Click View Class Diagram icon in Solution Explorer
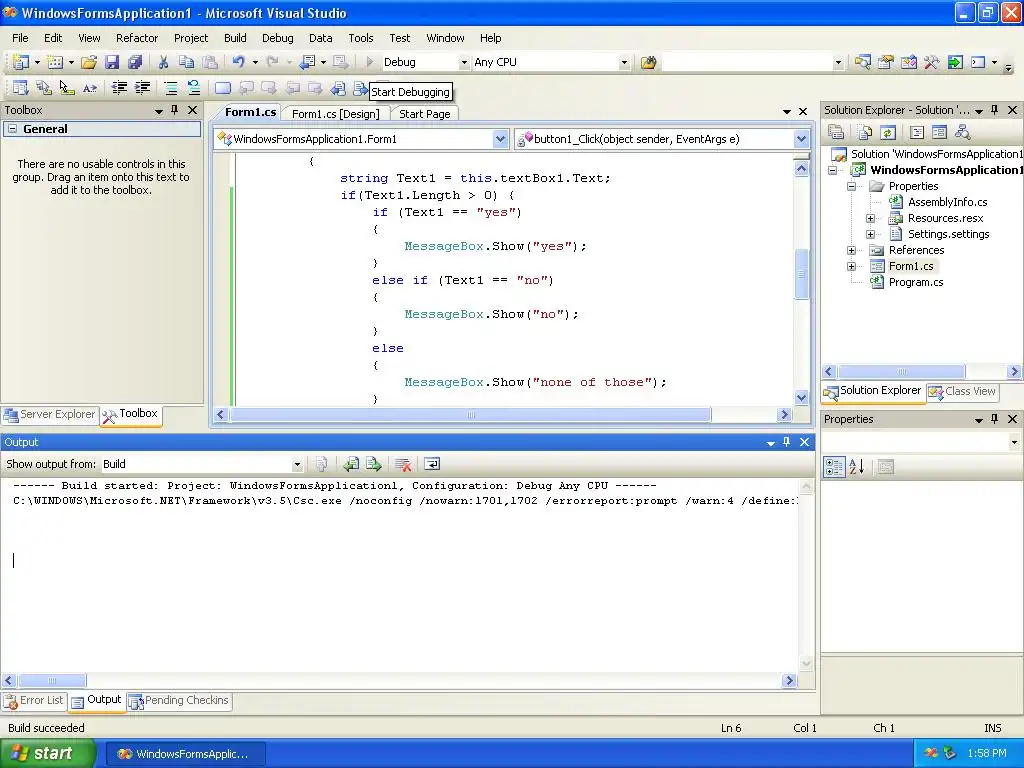The image size is (1024, 768). (963, 133)
